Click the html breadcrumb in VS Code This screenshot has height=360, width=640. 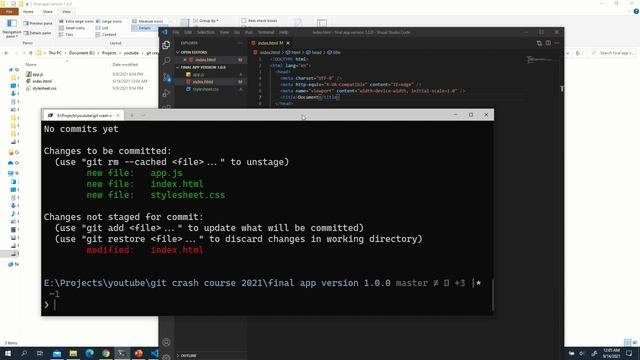(296, 52)
